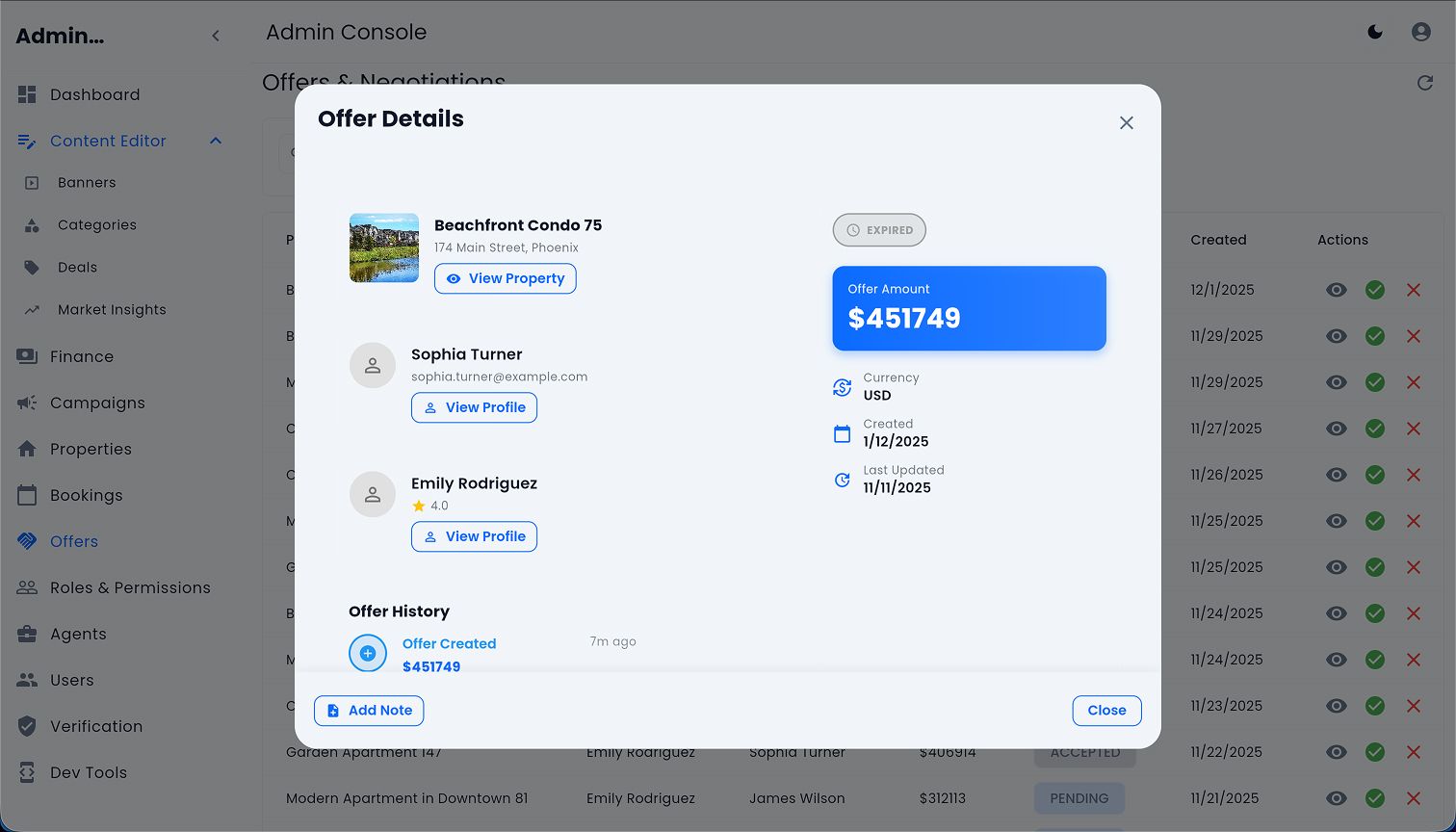Click the Last Updated refresh icon
1456x832 pixels.
(x=842, y=480)
